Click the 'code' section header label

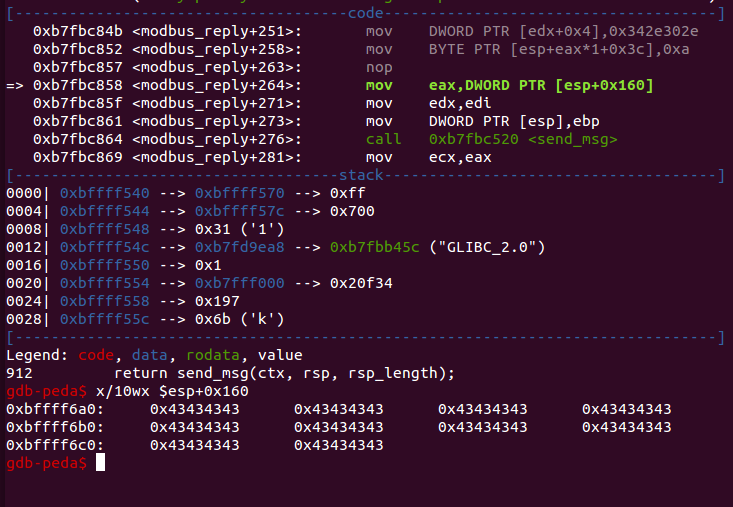[366, 13]
